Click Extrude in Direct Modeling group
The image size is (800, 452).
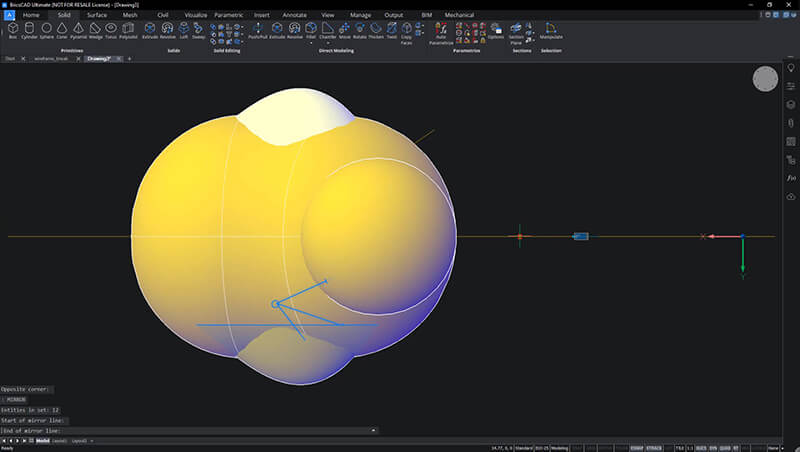tap(277, 30)
